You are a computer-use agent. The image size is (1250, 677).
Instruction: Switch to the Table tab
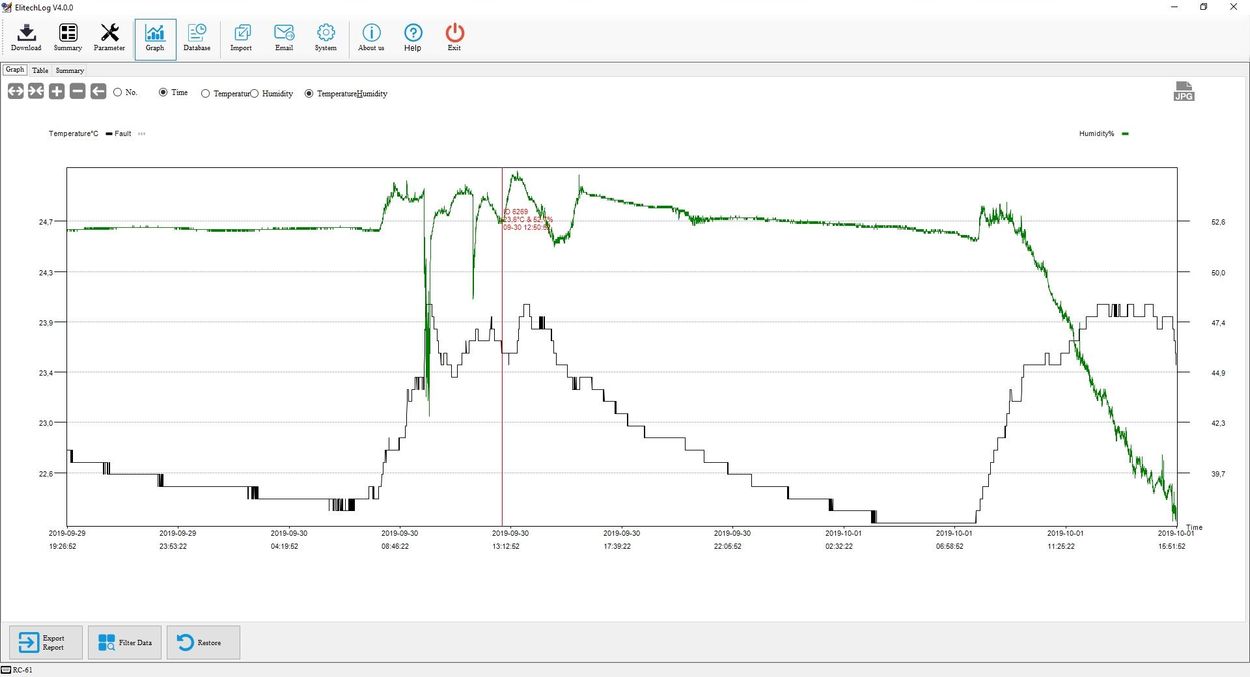40,70
